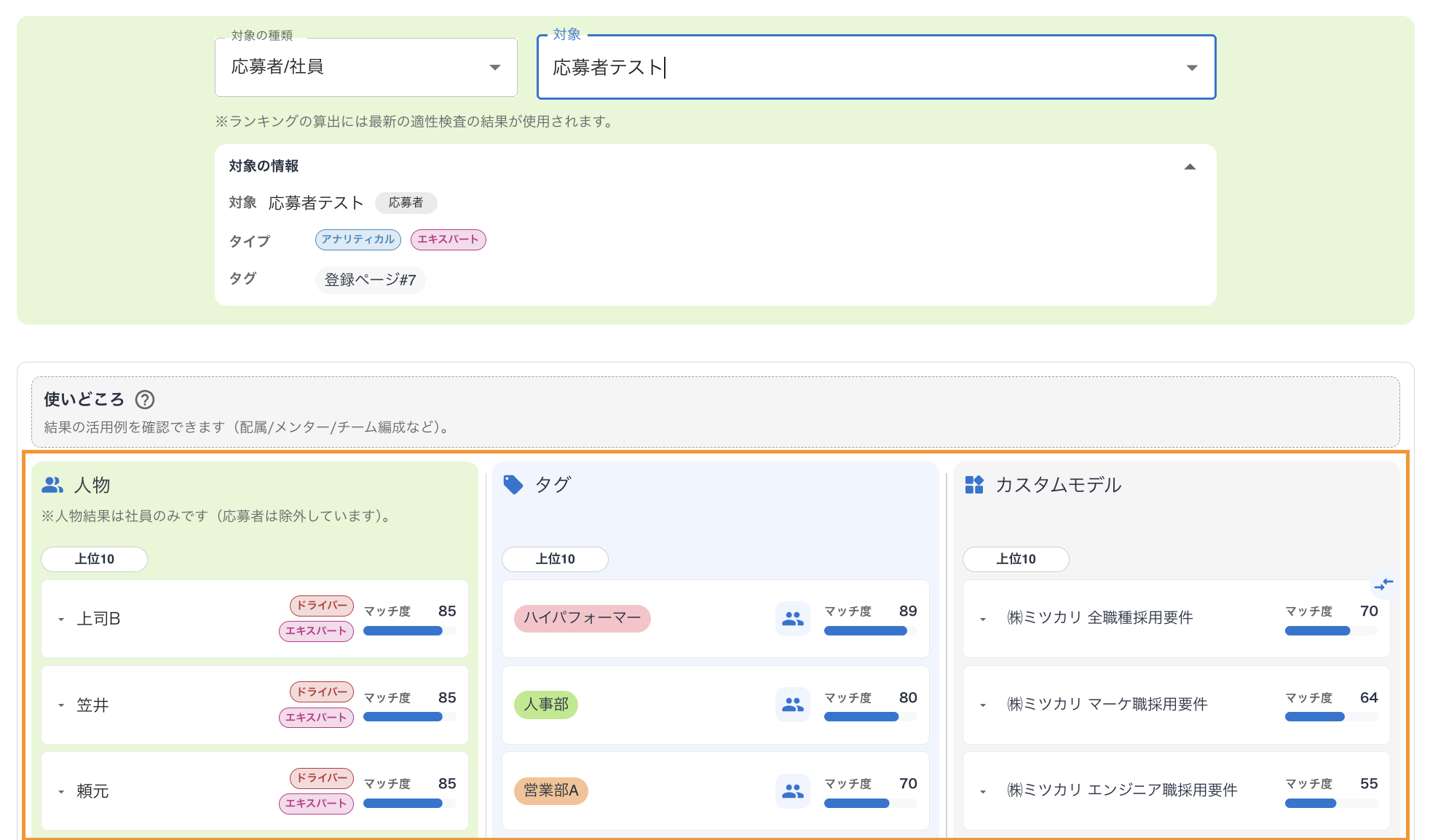Click 上位10 chip under タグ
This screenshot has height=840, width=1430.
coord(555,559)
